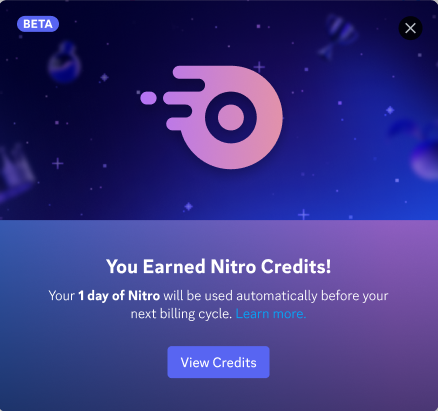Click the dark ring inside Nitro logo
Image resolution: width=438 pixels, height=411 pixels.
(231, 117)
